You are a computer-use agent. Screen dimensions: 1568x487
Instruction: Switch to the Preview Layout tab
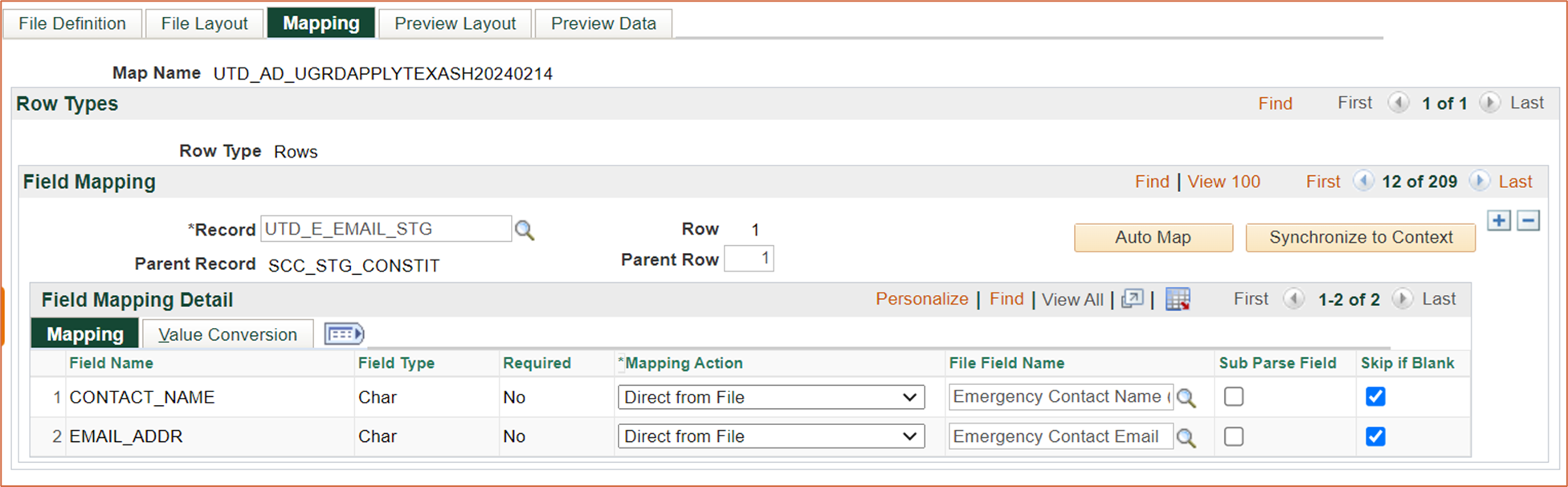[x=455, y=23]
